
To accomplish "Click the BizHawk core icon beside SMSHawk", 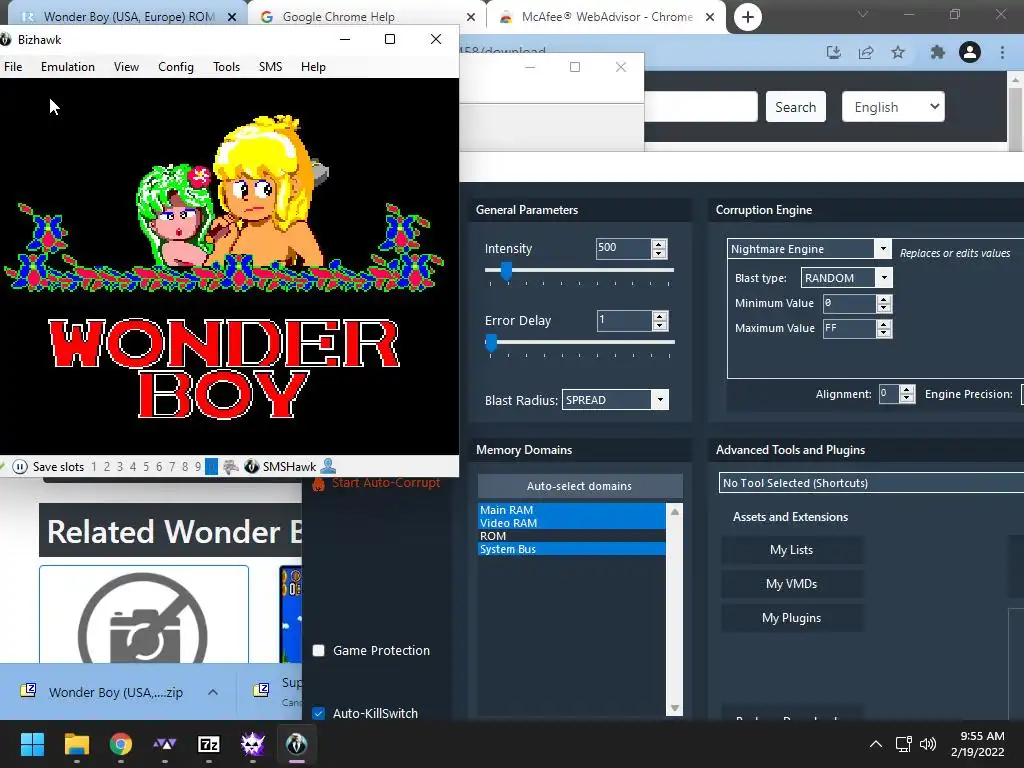I will [x=251, y=466].
